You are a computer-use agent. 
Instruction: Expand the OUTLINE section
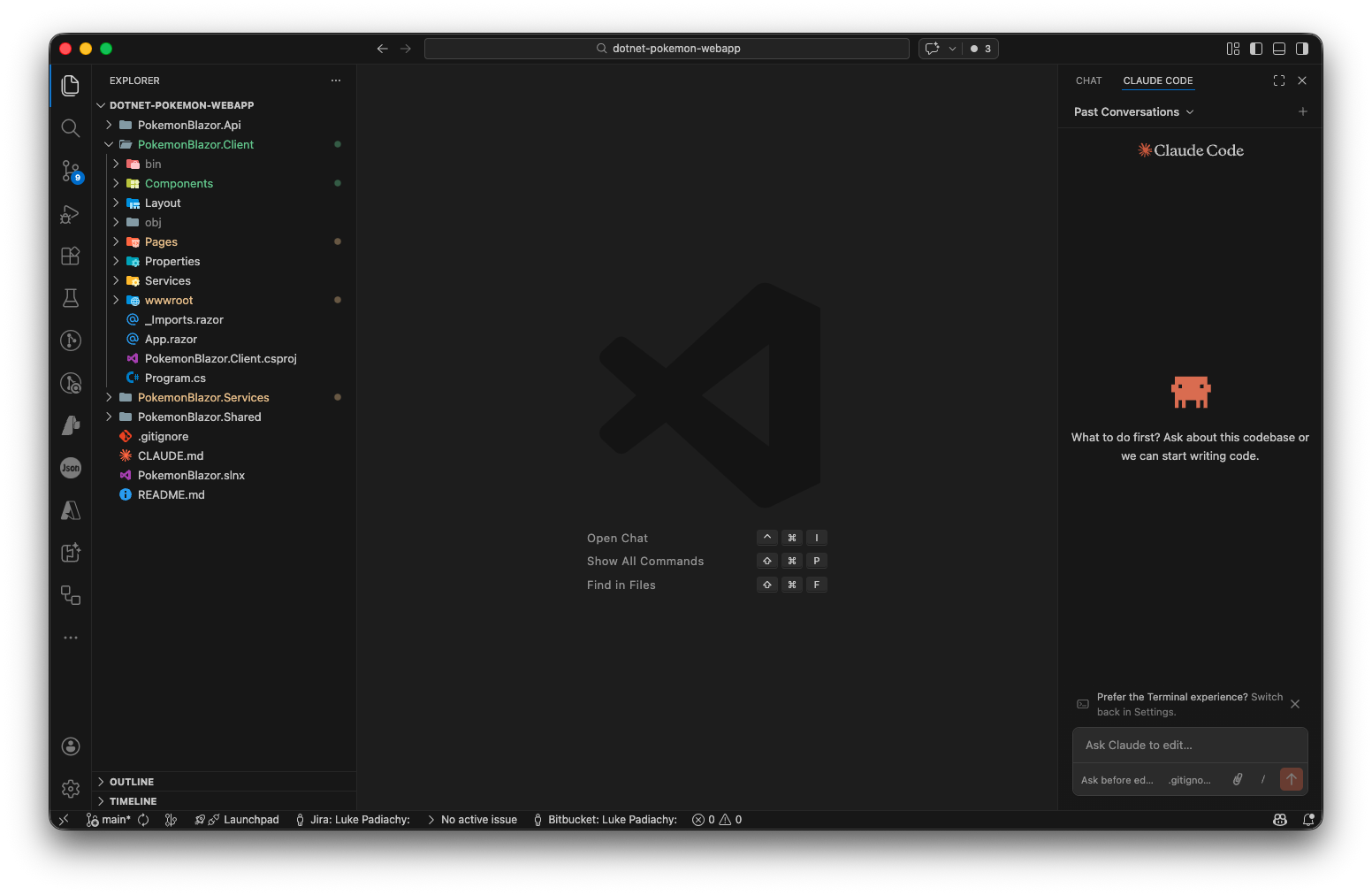coord(132,782)
